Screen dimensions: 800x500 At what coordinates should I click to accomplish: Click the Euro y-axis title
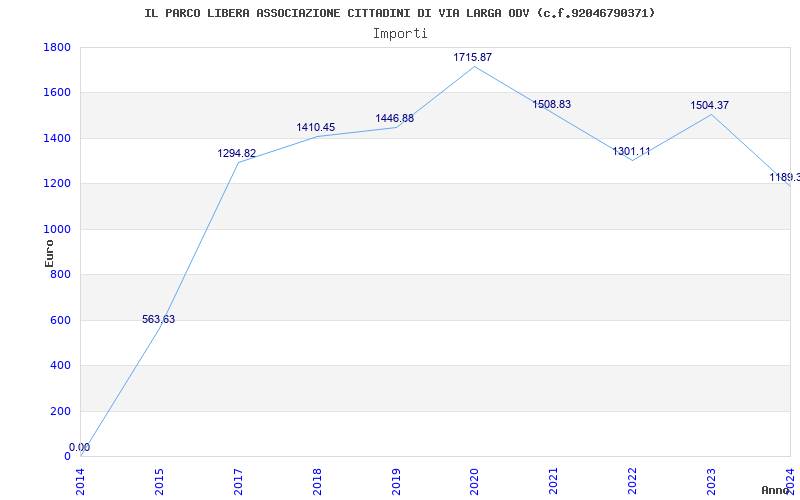point(50,252)
